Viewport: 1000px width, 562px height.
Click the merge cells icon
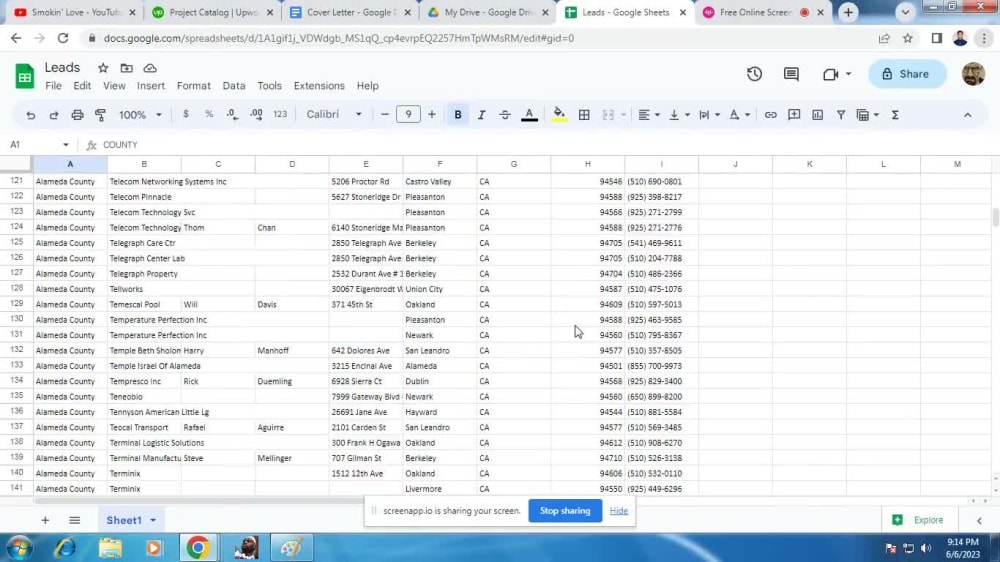[x=608, y=115]
